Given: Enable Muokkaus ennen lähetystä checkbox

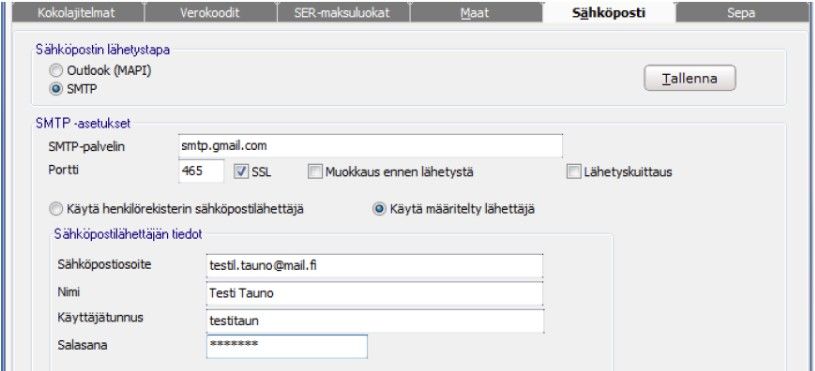Looking at the screenshot, I should coord(315,172).
